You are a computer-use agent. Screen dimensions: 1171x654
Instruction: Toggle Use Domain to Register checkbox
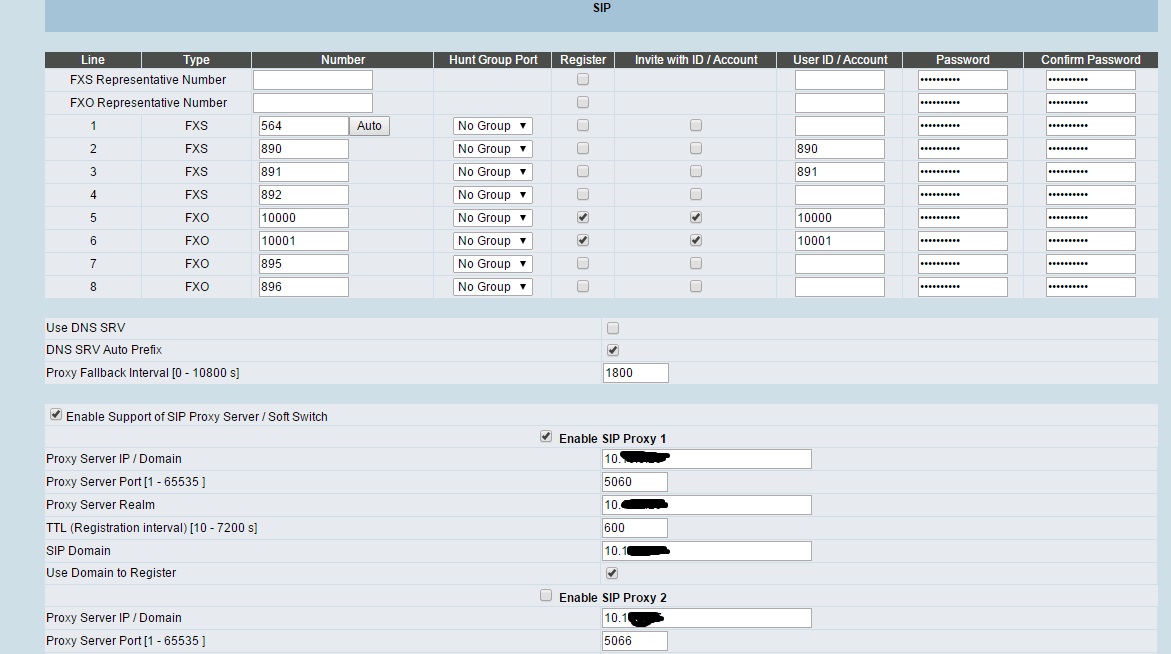[x=612, y=573]
